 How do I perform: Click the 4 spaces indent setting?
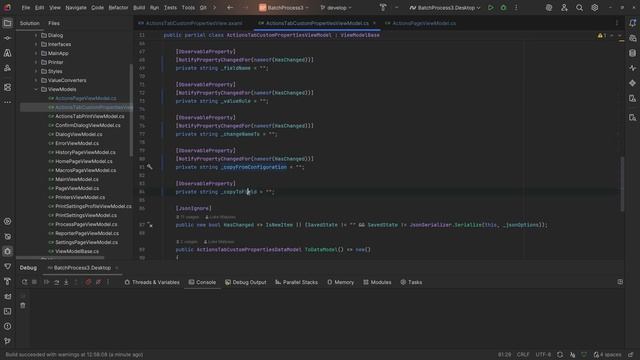[x=608, y=355]
